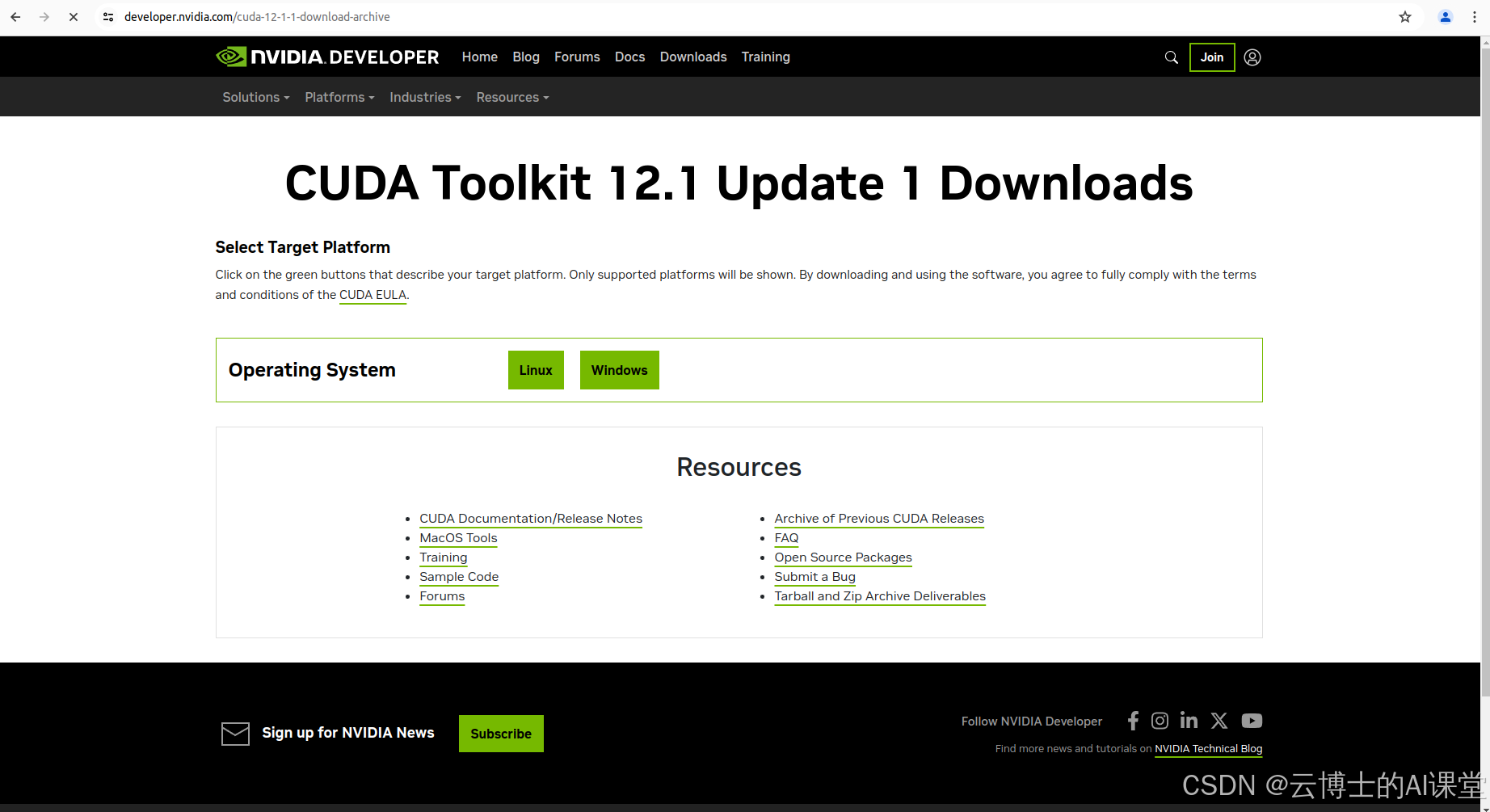Open NVIDIA Developer X (Twitter) icon
The width and height of the screenshot is (1490, 812).
point(1219,721)
